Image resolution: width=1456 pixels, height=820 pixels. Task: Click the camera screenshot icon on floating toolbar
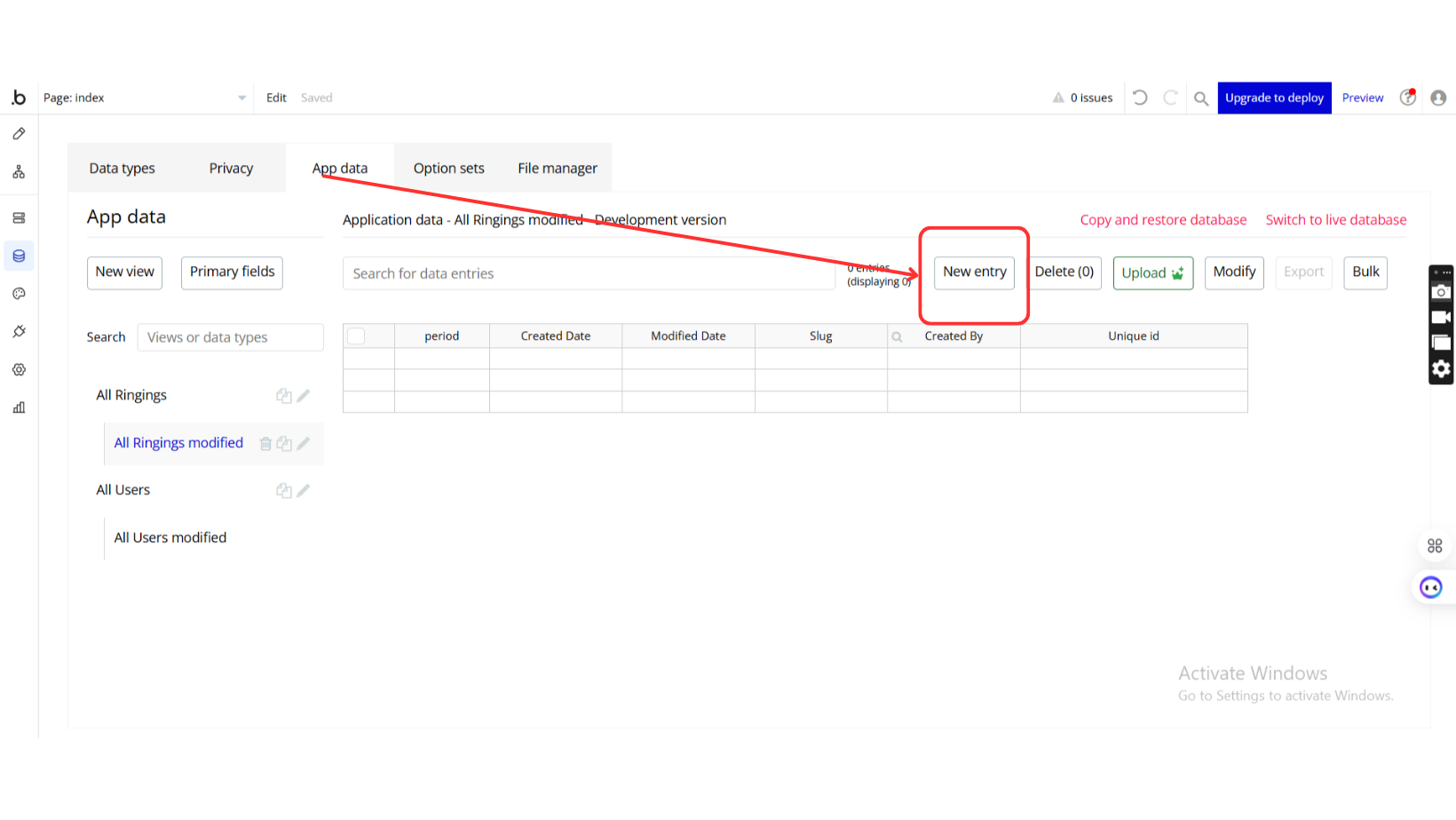tap(1441, 292)
